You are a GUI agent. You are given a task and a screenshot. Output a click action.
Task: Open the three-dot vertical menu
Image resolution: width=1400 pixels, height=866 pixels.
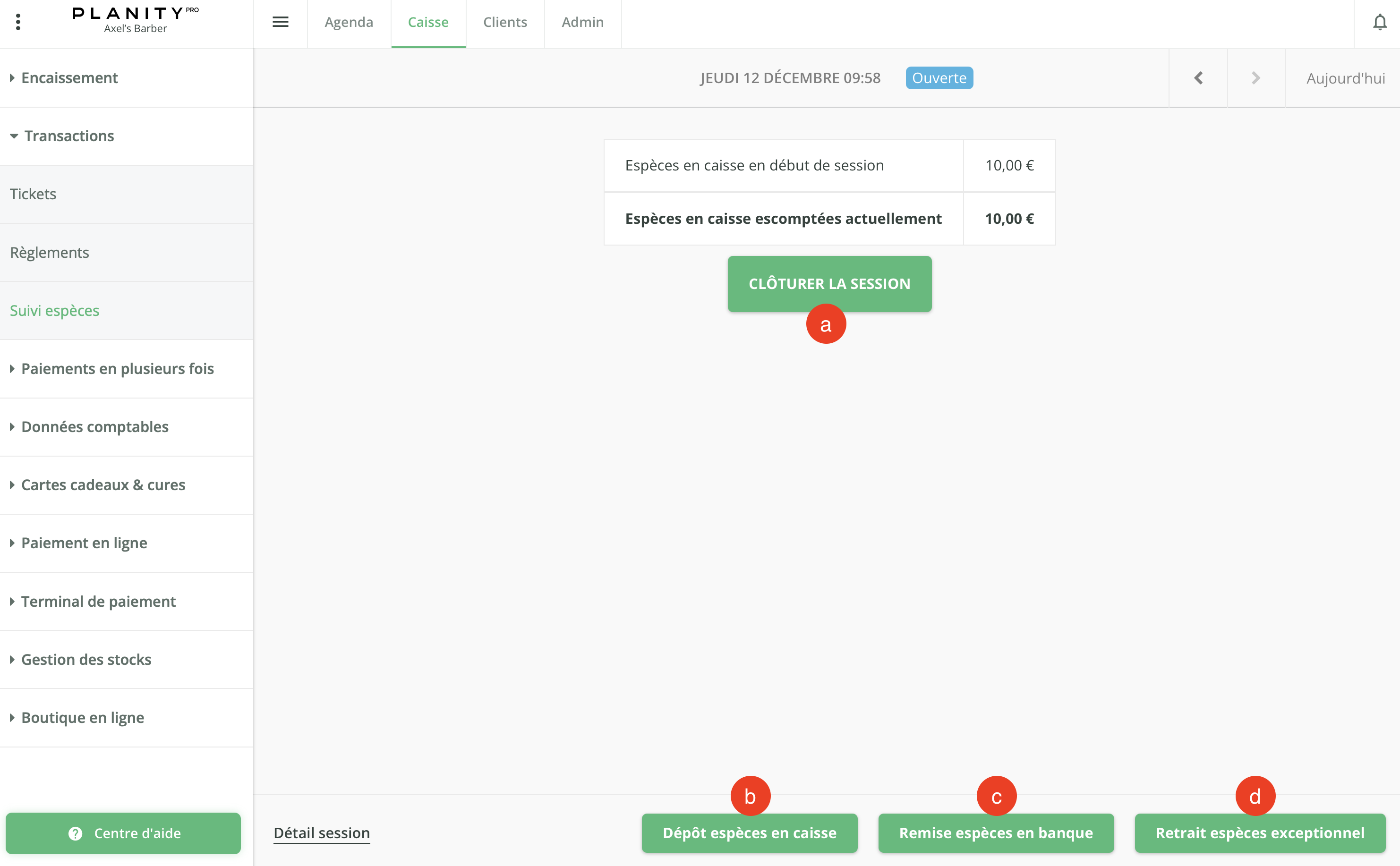(x=18, y=22)
